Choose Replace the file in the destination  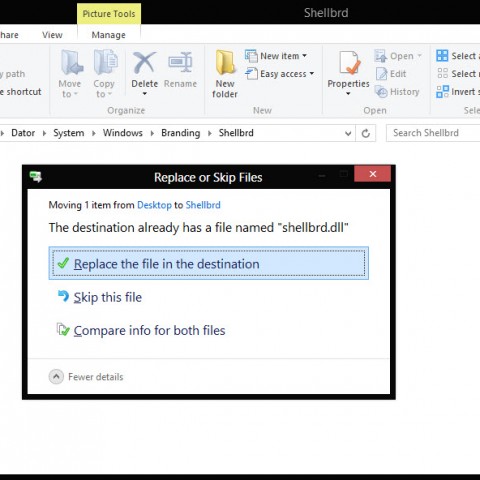[x=209, y=263]
